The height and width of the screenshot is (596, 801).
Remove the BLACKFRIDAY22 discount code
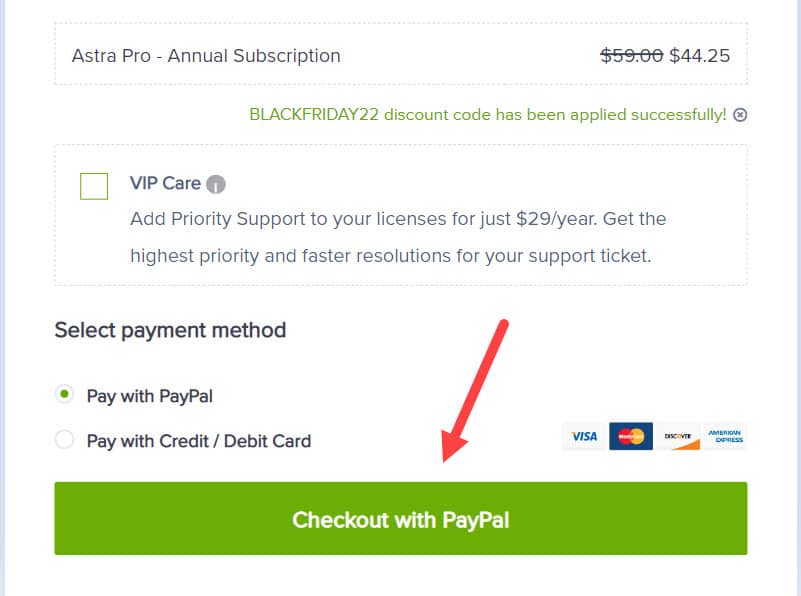pyautogui.click(x=740, y=115)
